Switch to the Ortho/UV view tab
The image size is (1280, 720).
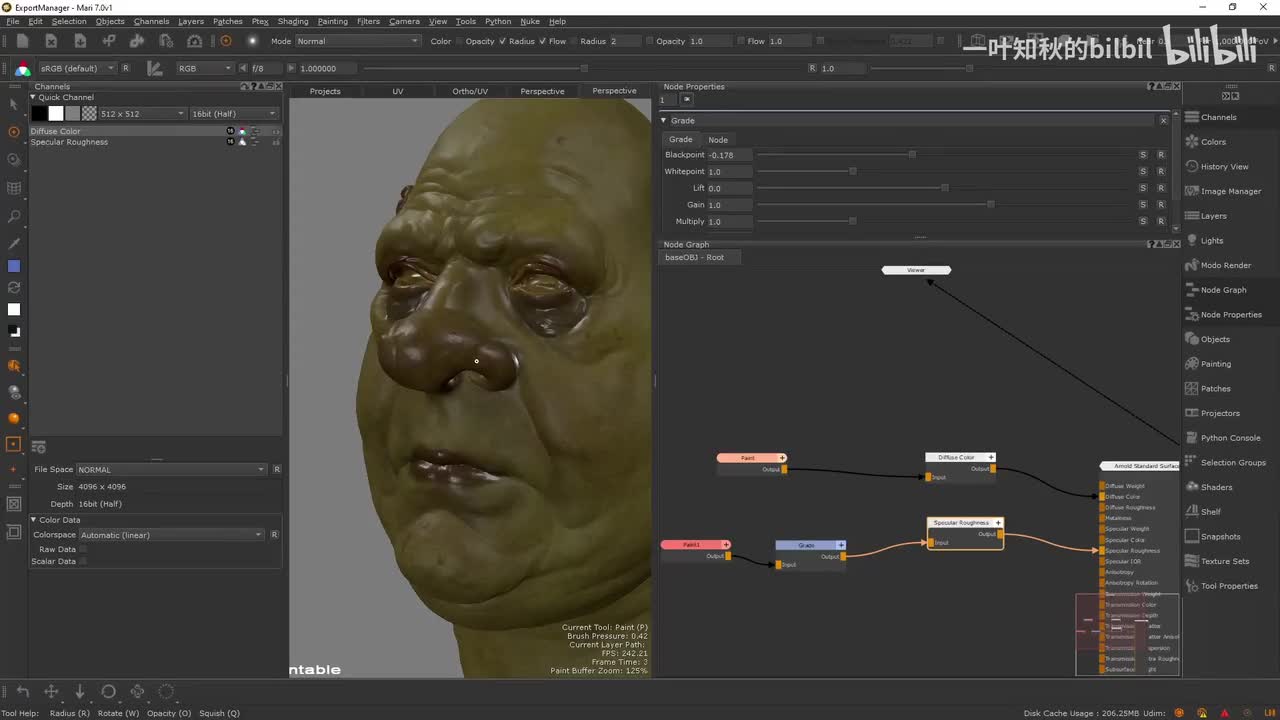470,91
